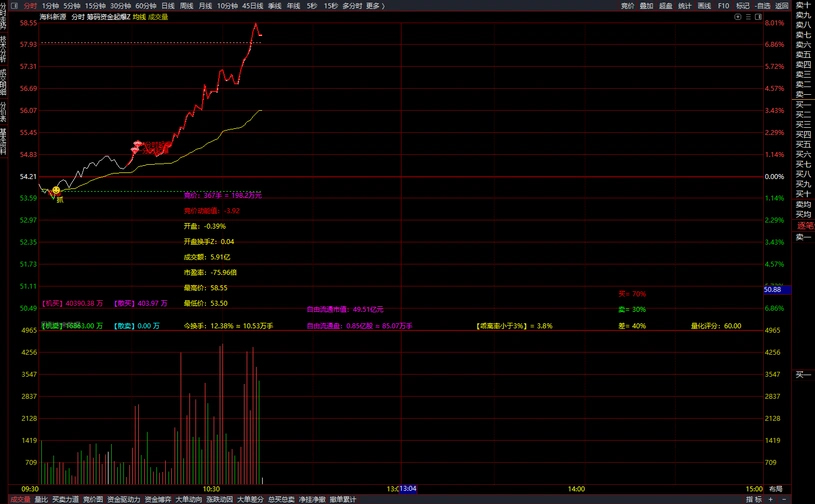Viewport: 815px width, 504px height.
Task: Click the 筹码资金起爆Z indicator label
Action: tap(109, 17)
